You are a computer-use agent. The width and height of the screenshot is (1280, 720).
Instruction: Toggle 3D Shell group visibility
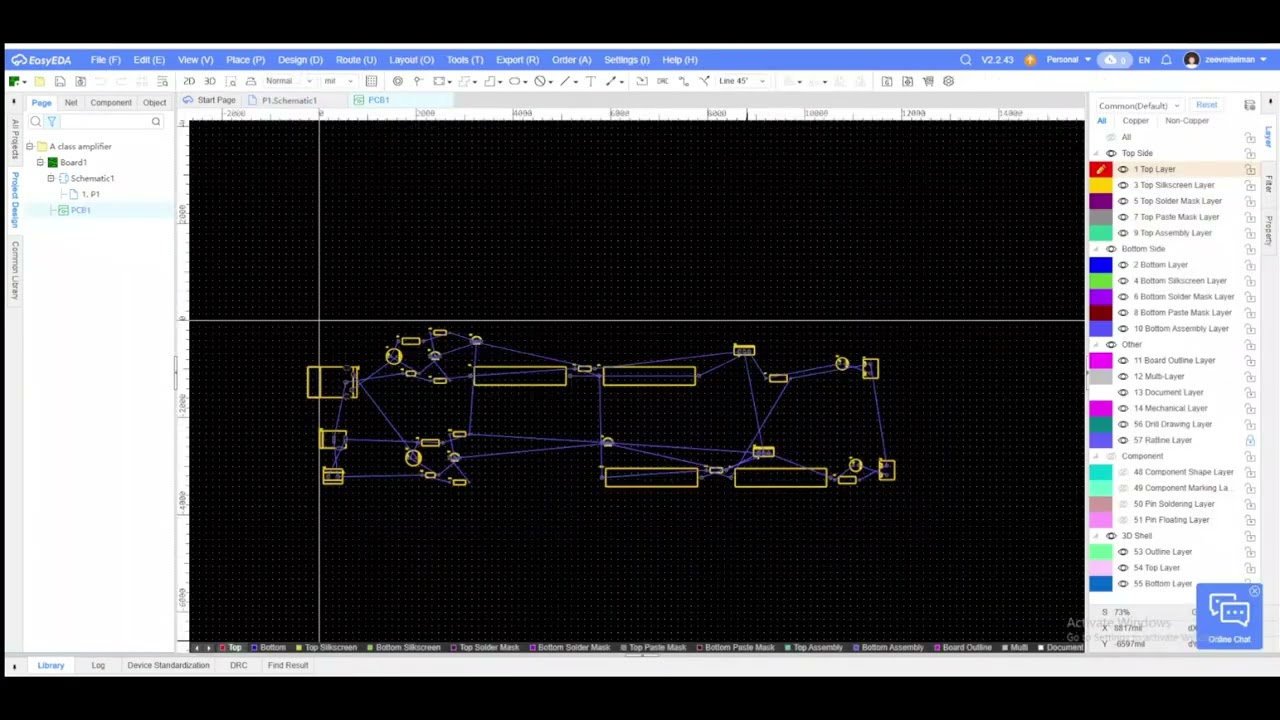(1111, 536)
